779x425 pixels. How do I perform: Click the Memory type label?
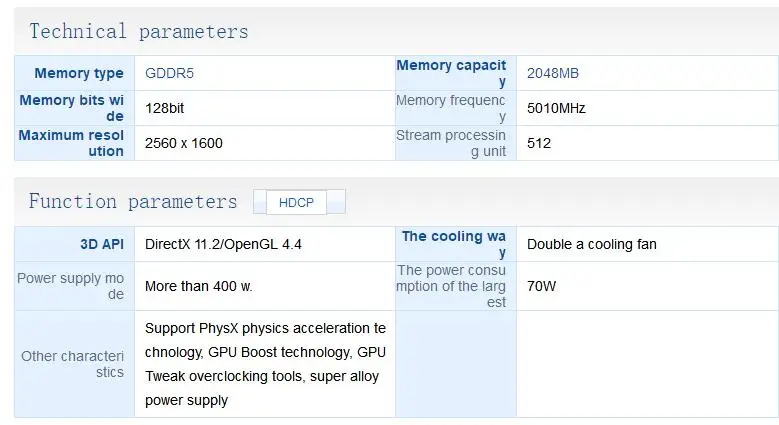[79, 73]
